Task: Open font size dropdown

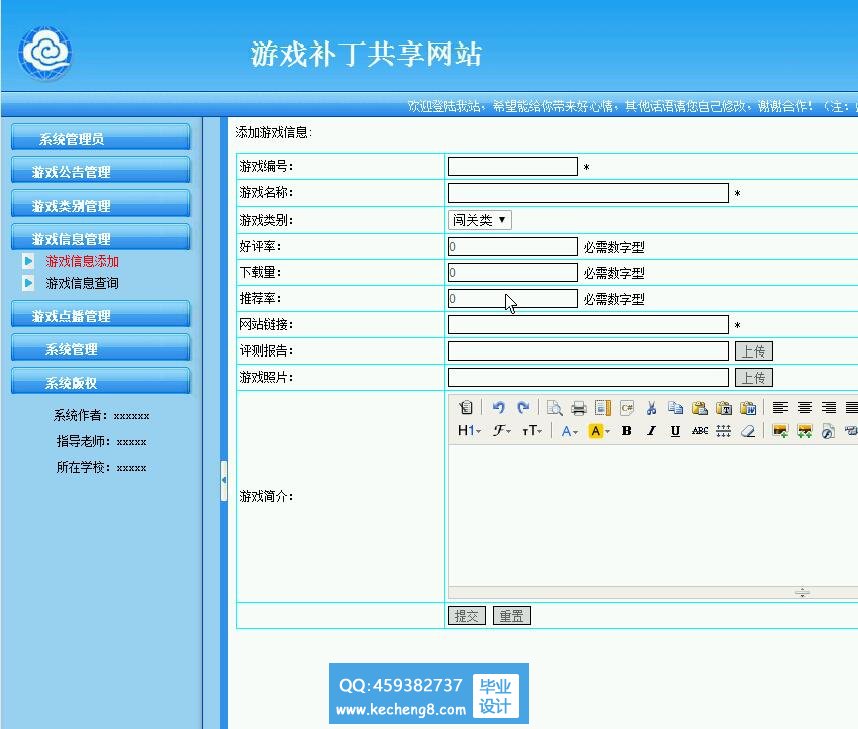Action: [x=532, y=431]
